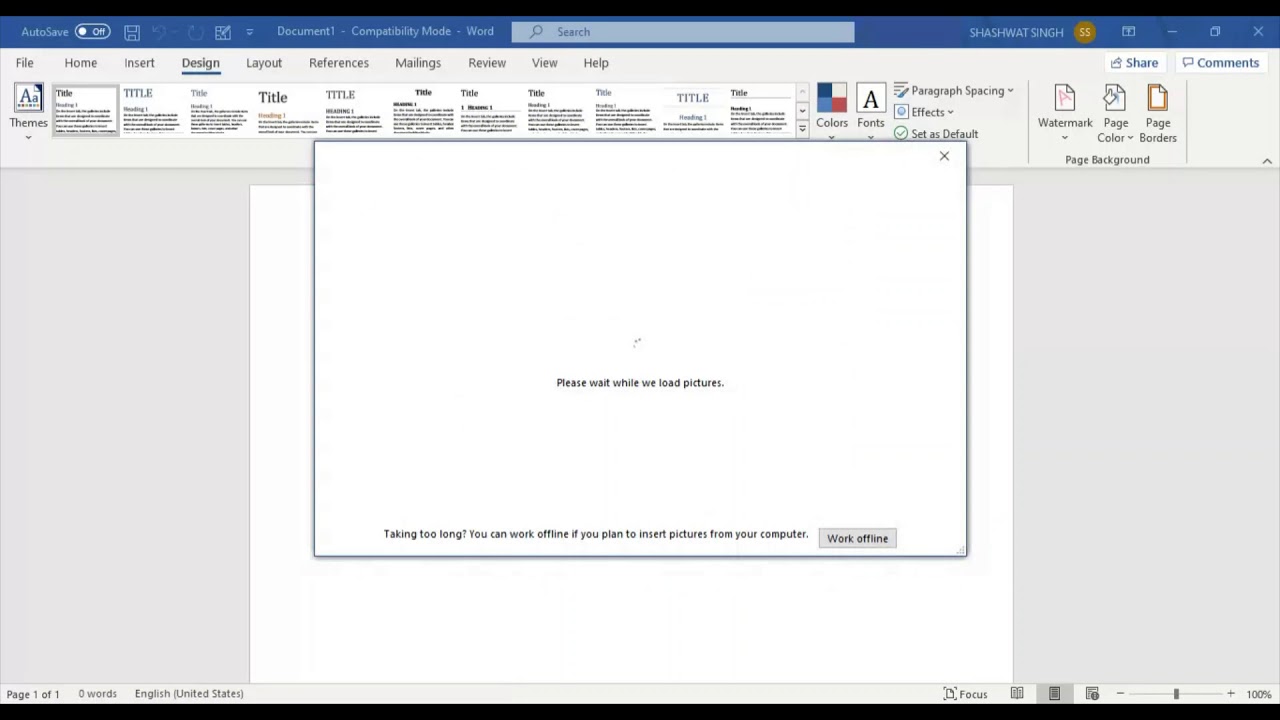Viewport: 1280px width, 720px height.
Task: Switch to Web Layout view
Action: coord(1092,694)
